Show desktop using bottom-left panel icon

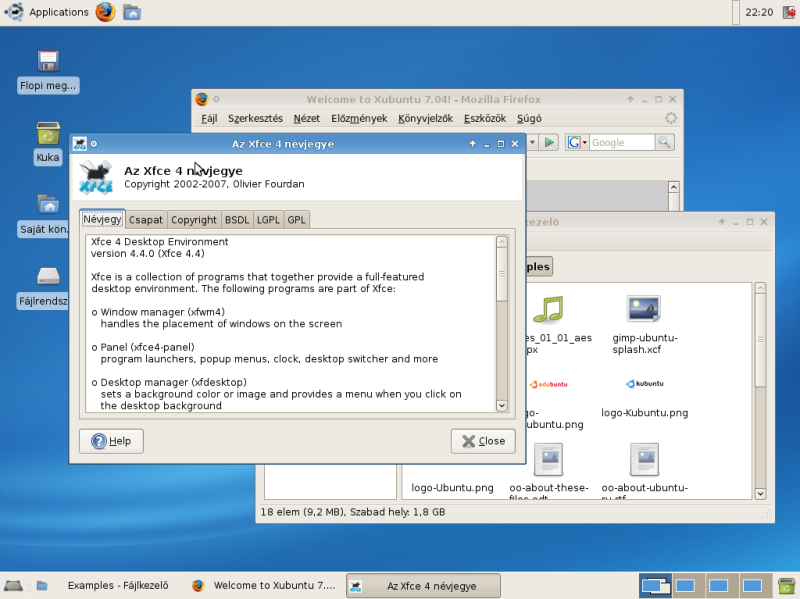(x=13, y=585)
